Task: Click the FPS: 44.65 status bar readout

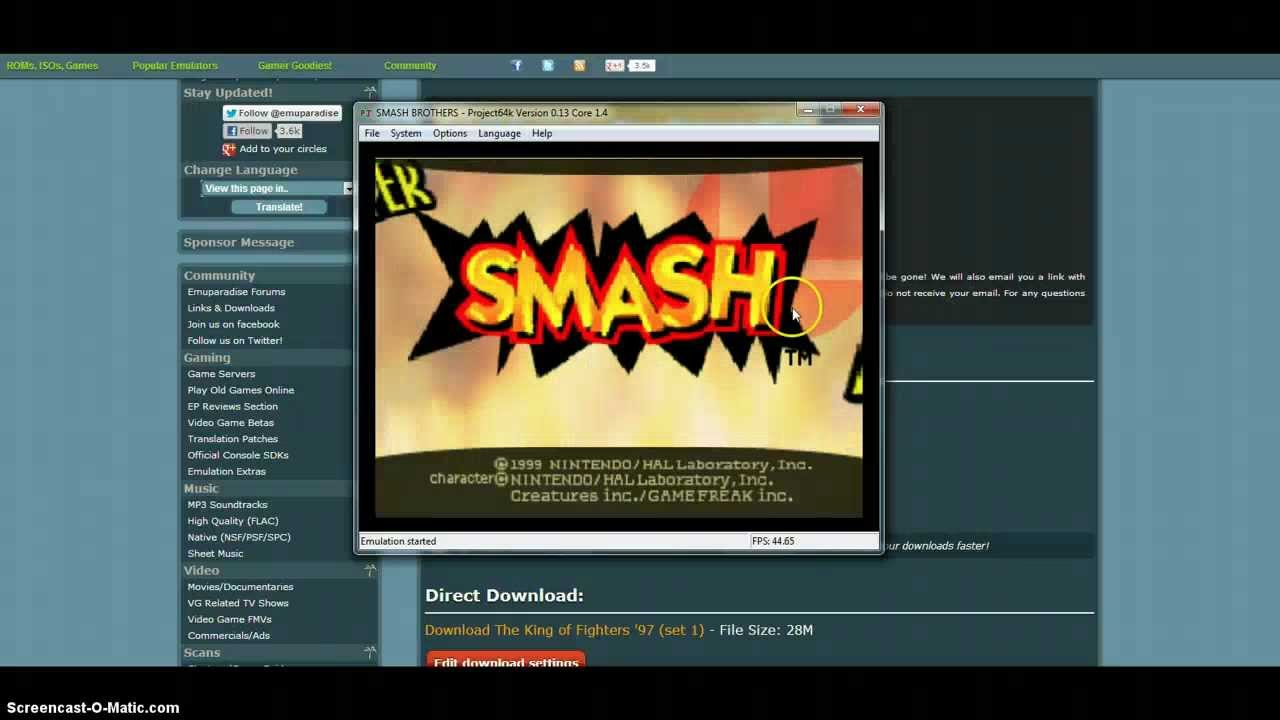Action: point(773,541)
